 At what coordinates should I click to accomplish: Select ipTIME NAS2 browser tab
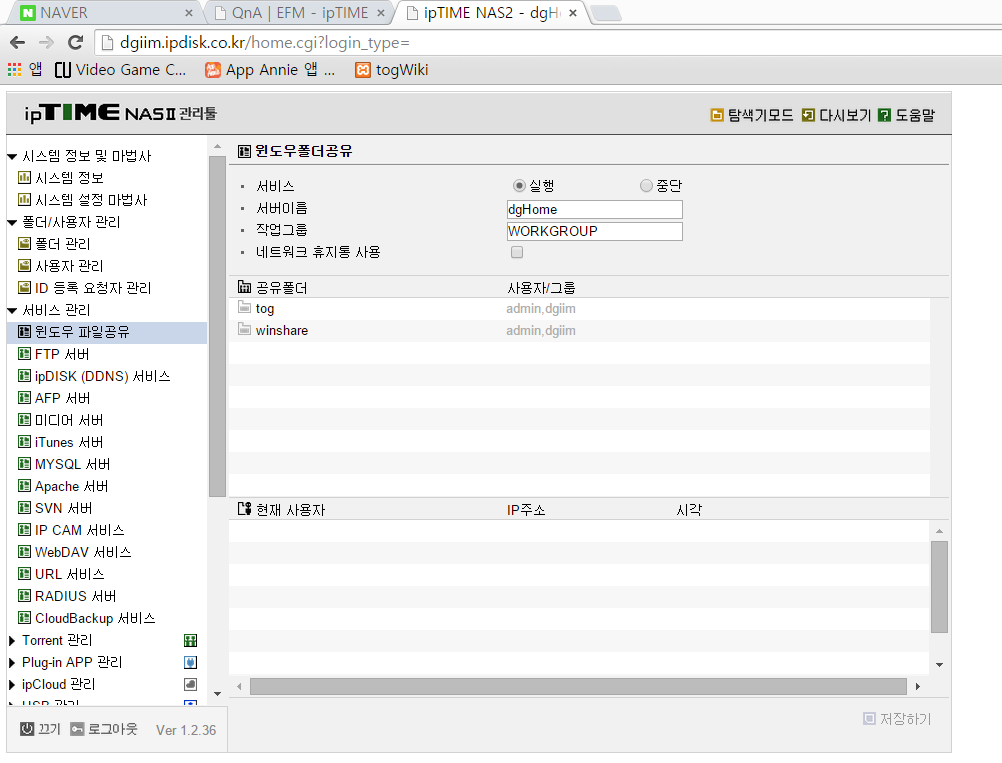pos(492,13)
